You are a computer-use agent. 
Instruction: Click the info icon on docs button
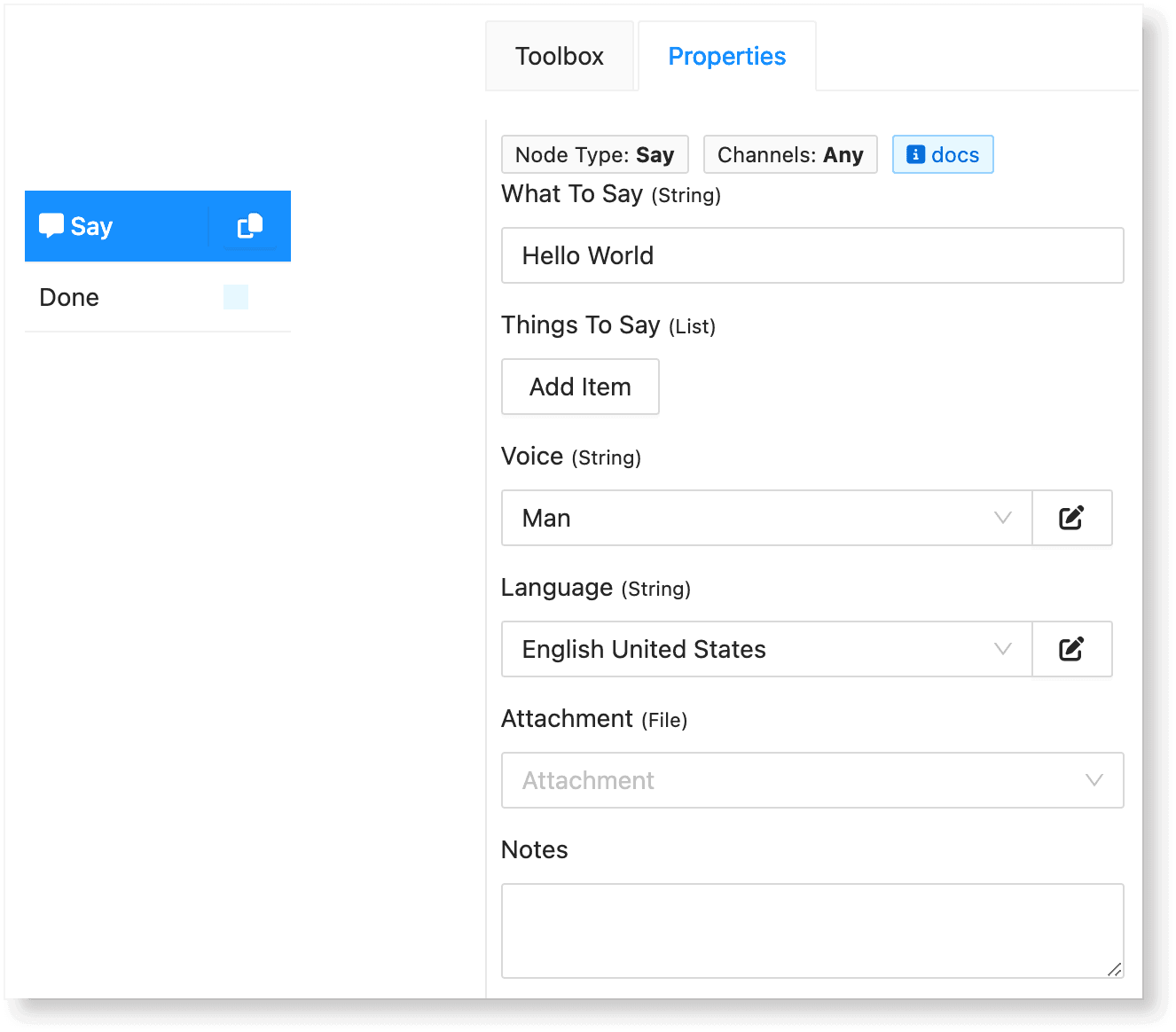point(916,154)
